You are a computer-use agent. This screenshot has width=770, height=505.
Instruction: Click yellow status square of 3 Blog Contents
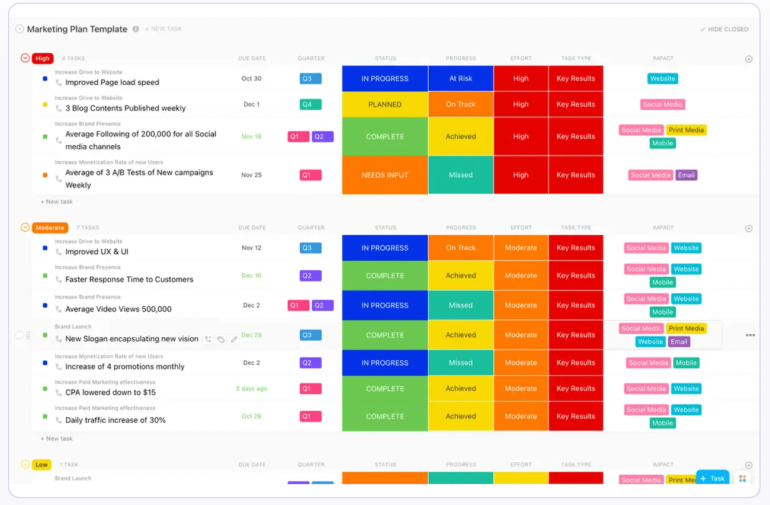coord(45,105)
